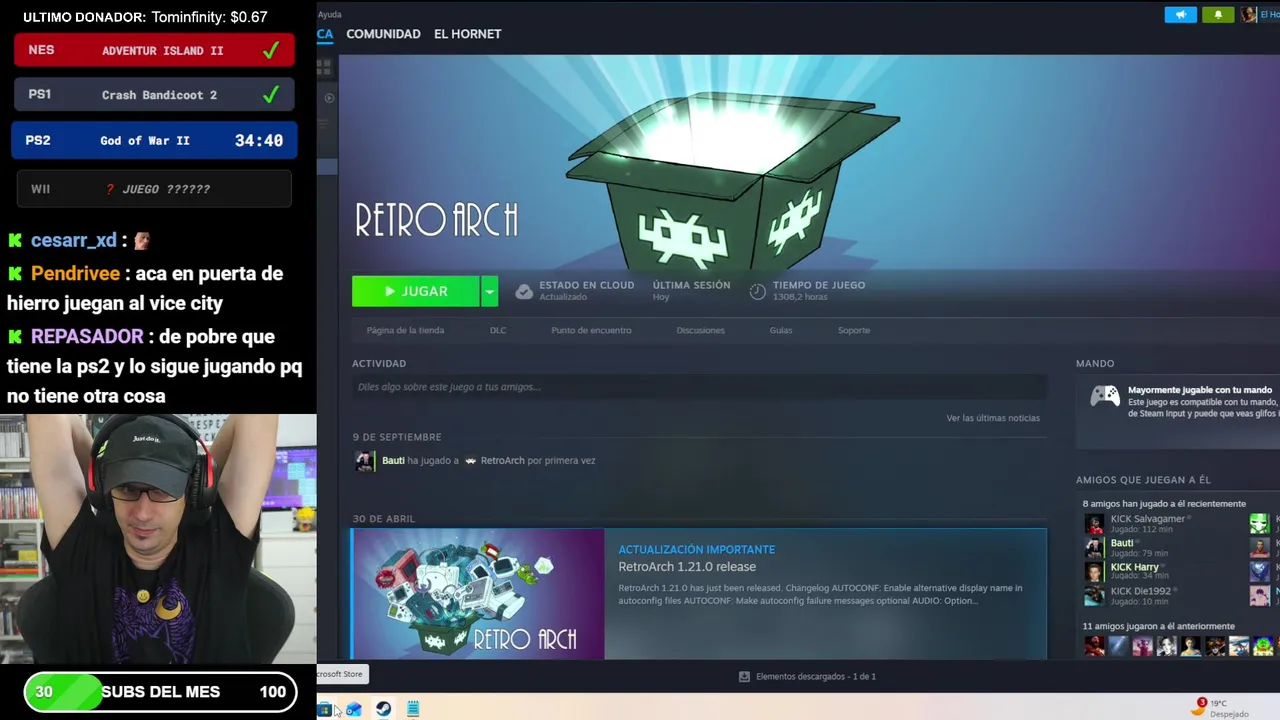Click Bauti's avatar in activity feed
1280x720 pixels.
(365, 461)
